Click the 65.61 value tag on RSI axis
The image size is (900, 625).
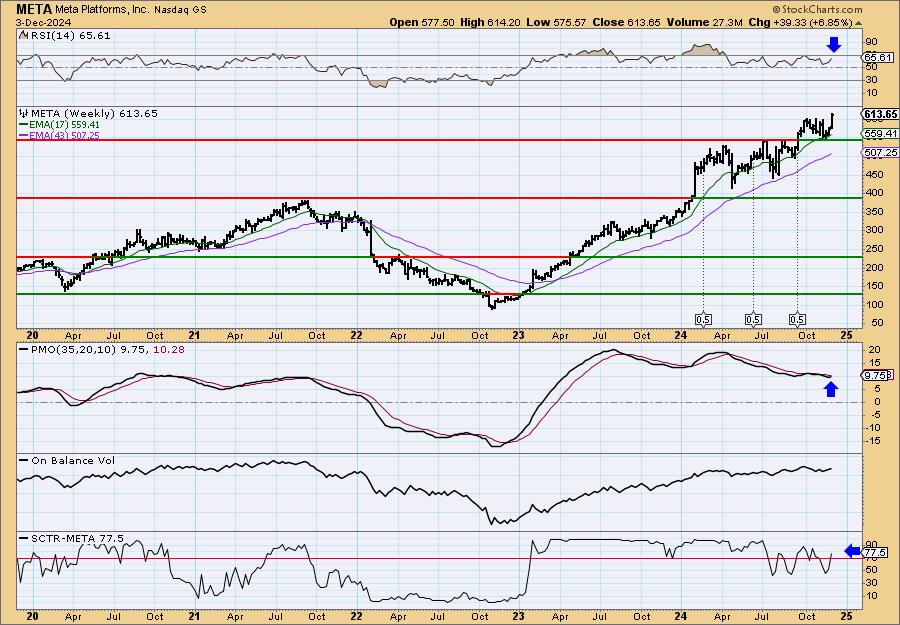click(878, 57)
